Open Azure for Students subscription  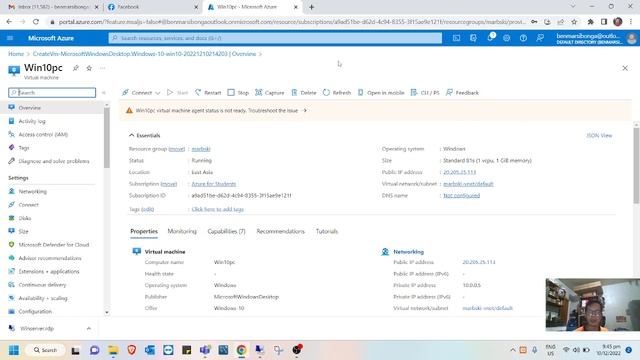point(213,184)
